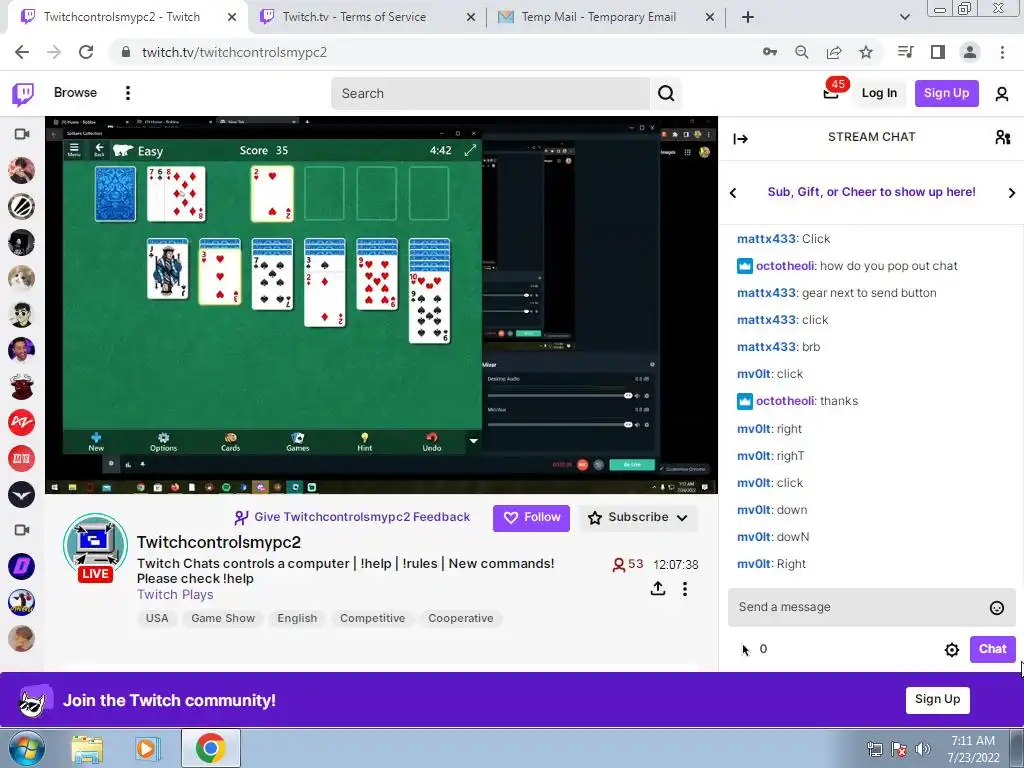The image size is (1024, 768).
Task: Click the USA tag
Action: pos(157,618)
